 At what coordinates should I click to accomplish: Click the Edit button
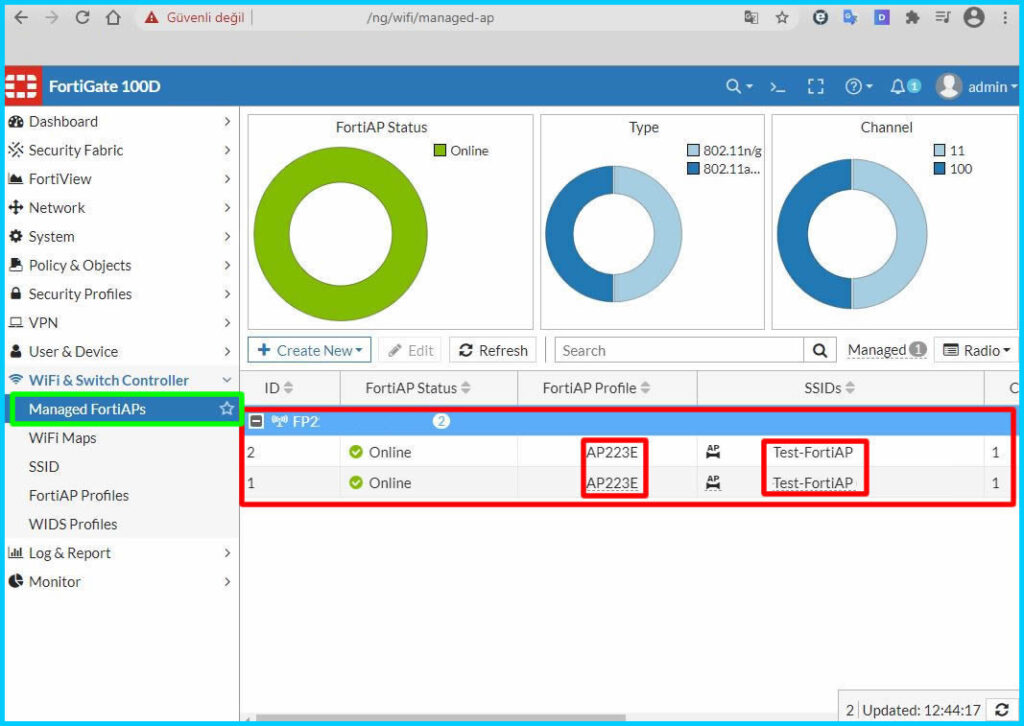(411, 350)
